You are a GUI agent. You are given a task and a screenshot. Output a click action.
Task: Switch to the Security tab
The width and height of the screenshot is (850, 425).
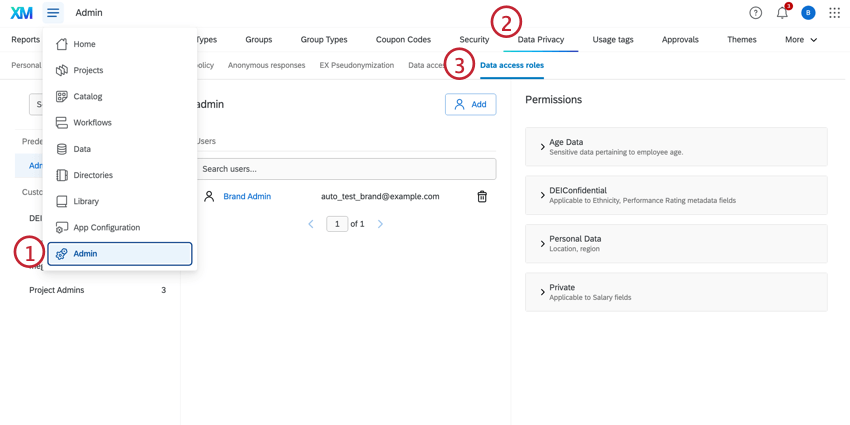474,40
